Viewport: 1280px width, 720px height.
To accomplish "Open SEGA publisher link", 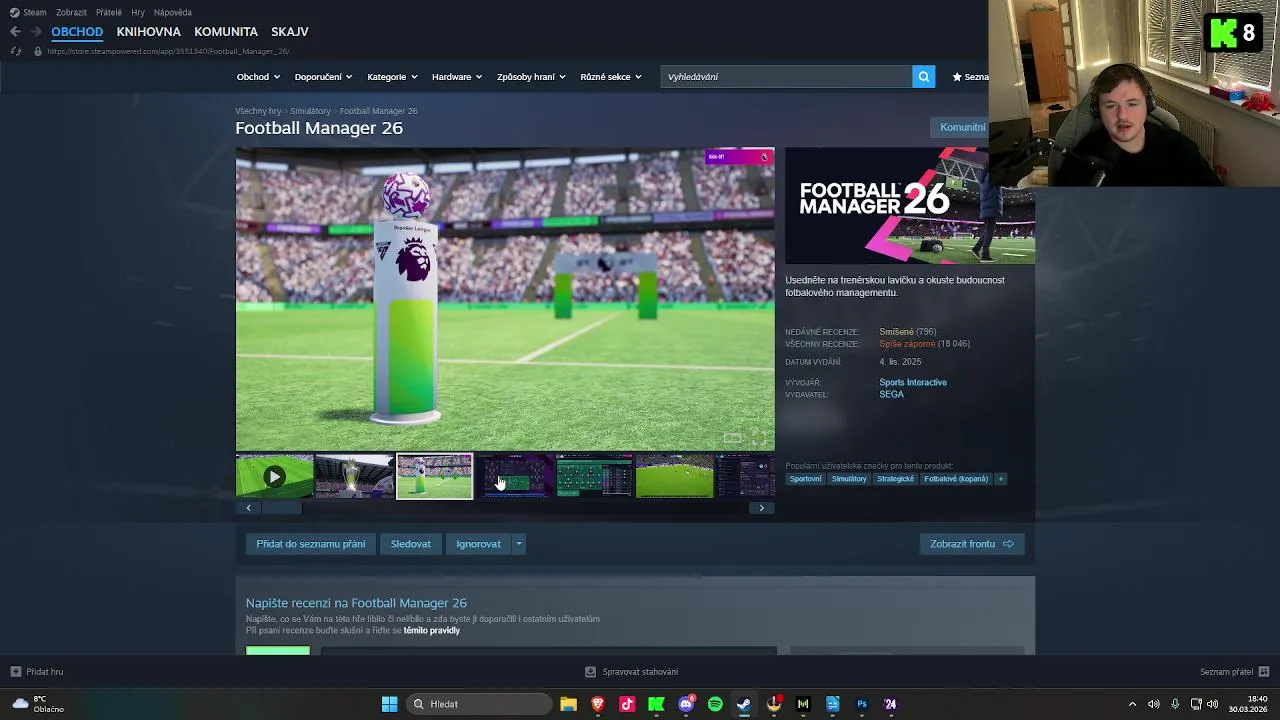I will coord(891,394).
